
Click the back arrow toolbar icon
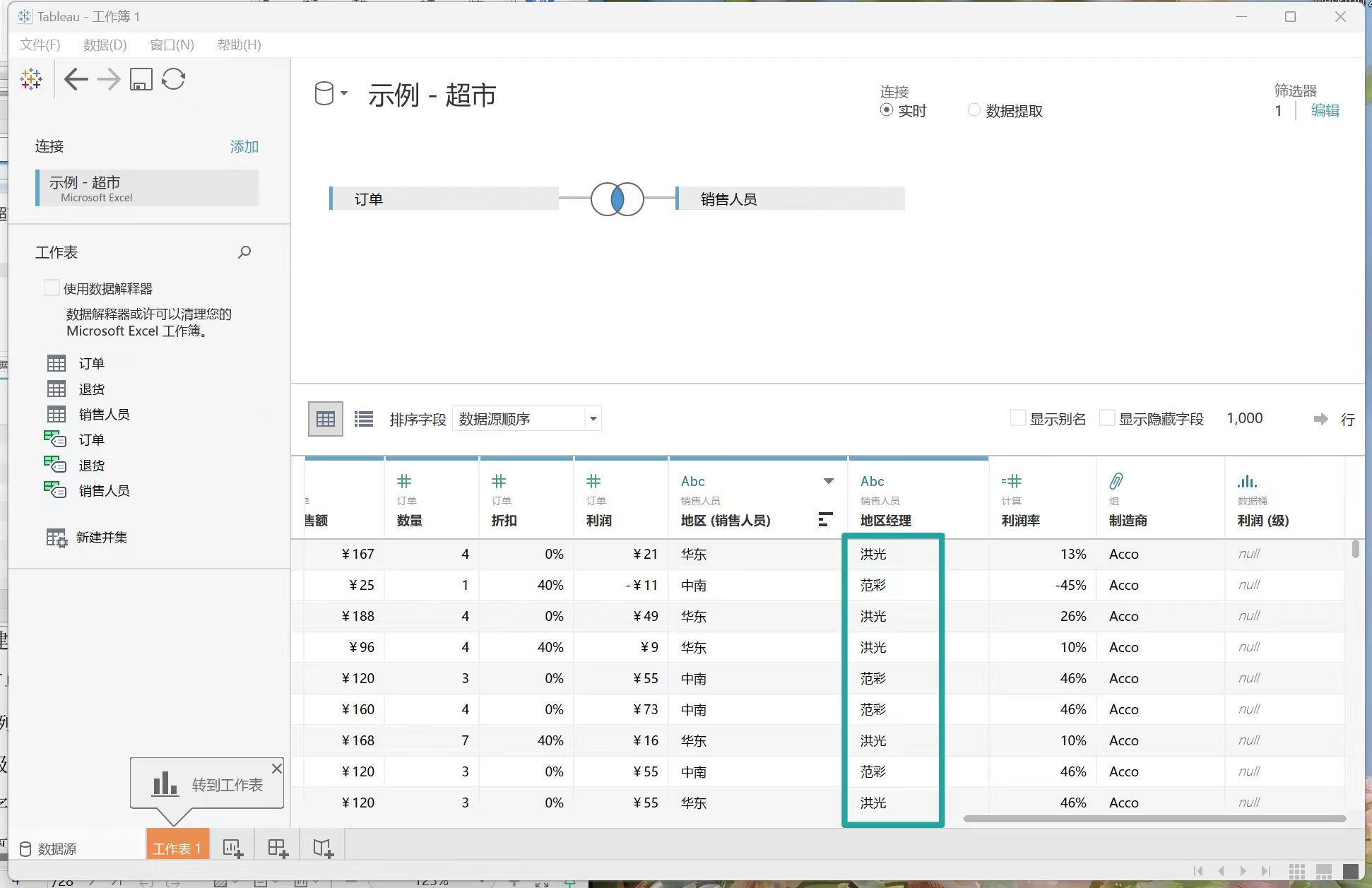[x=76, y=79]
